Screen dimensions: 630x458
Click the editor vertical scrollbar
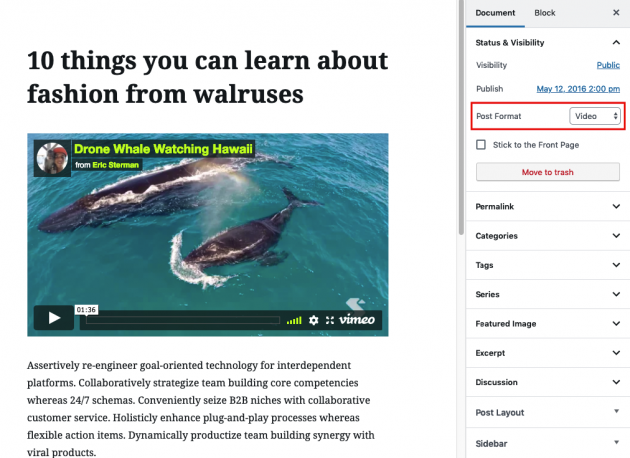coord(461,117)
